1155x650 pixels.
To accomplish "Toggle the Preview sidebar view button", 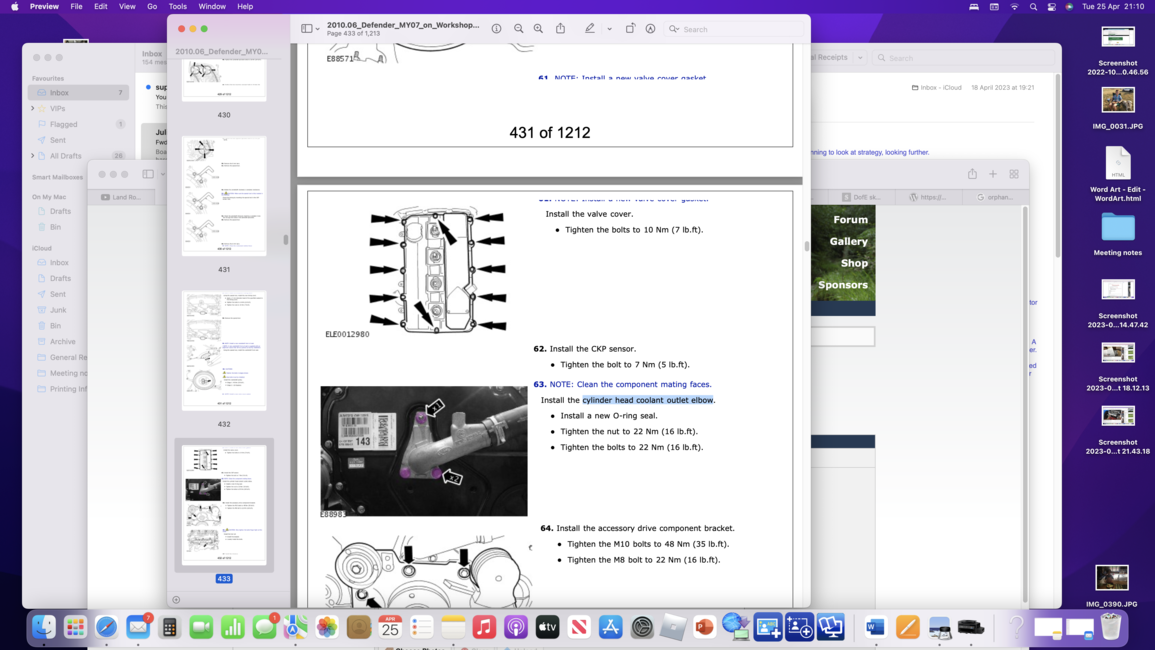I will 306,29.
